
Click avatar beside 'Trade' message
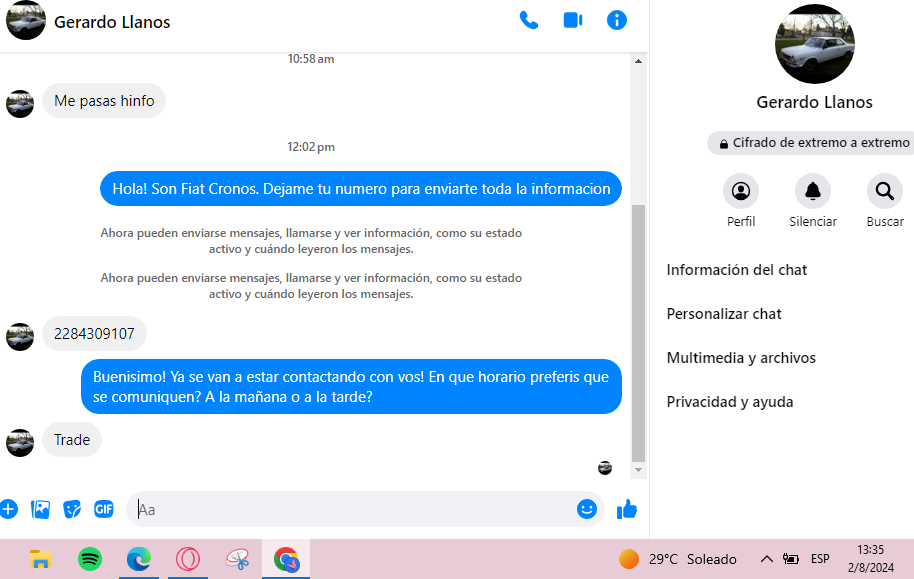[20, 443]
